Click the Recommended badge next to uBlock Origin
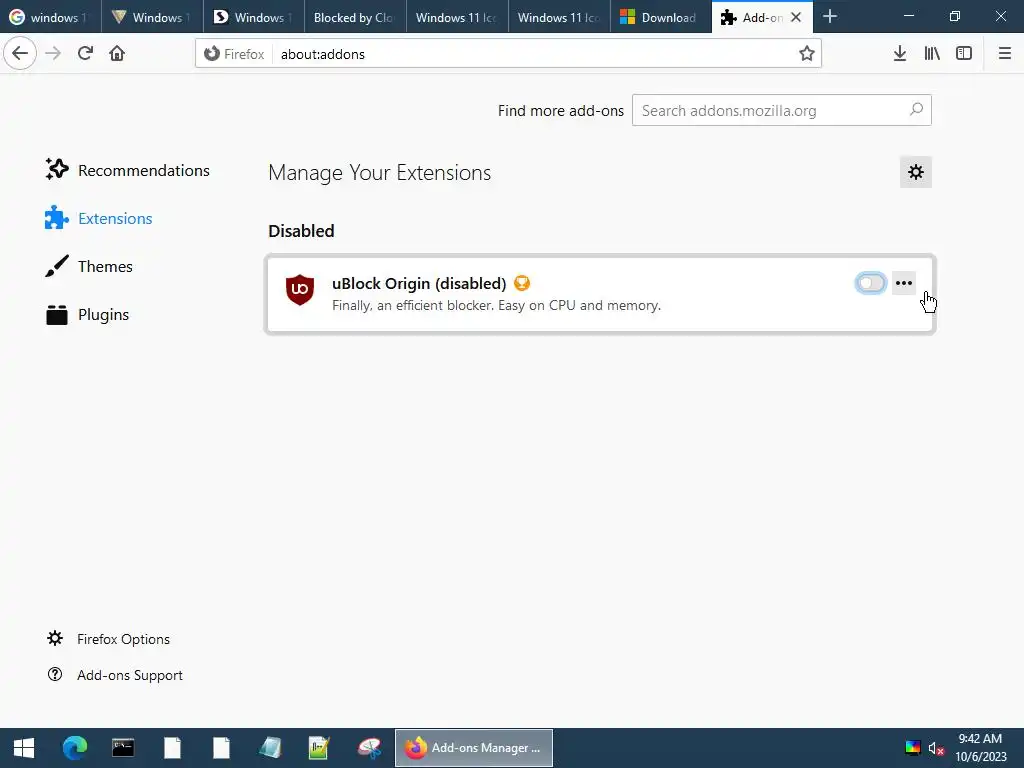The width and height of the screenshot is (1024, 768). coord(521,283)
